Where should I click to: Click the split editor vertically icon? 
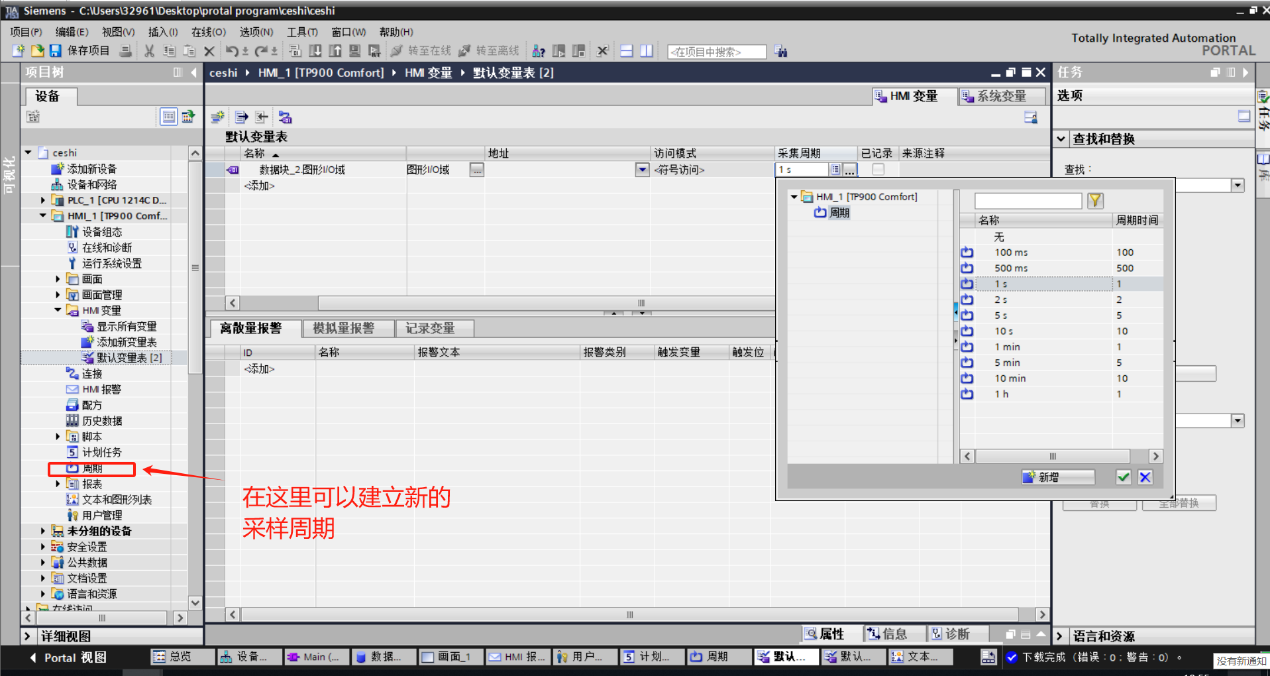tap(646, 51)
